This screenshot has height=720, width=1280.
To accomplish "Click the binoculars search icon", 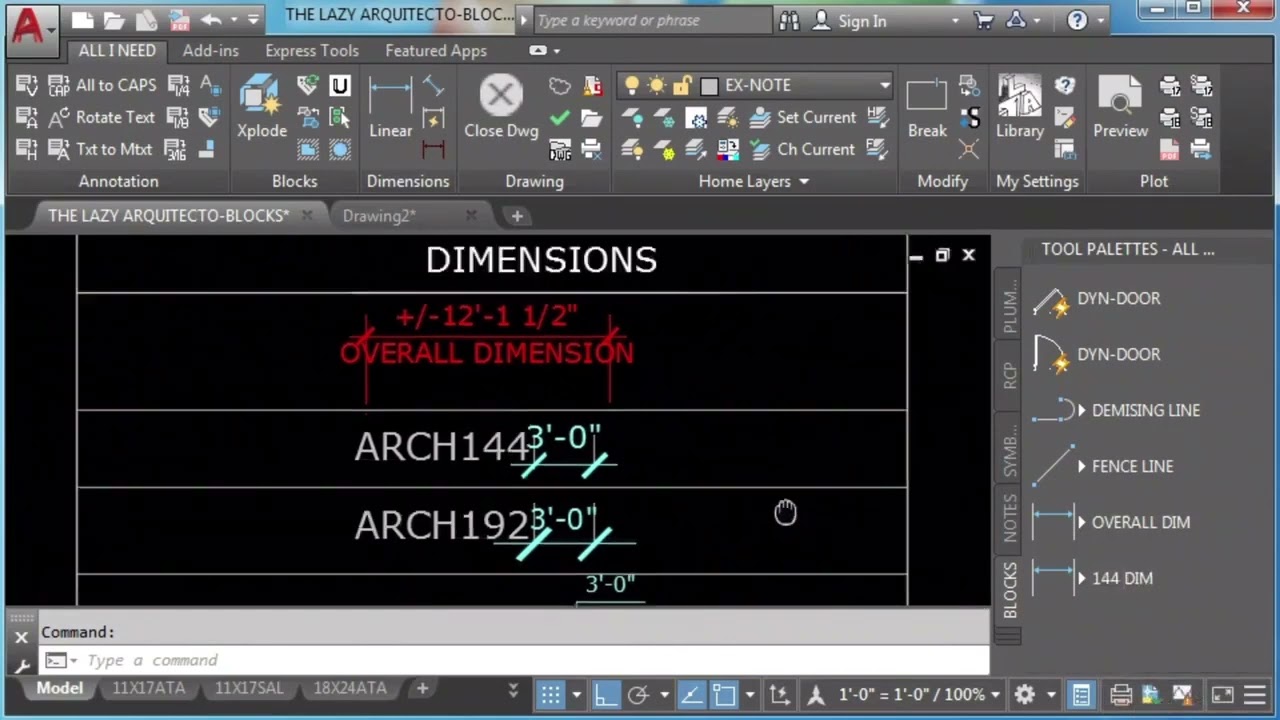I will click(789, 20).
